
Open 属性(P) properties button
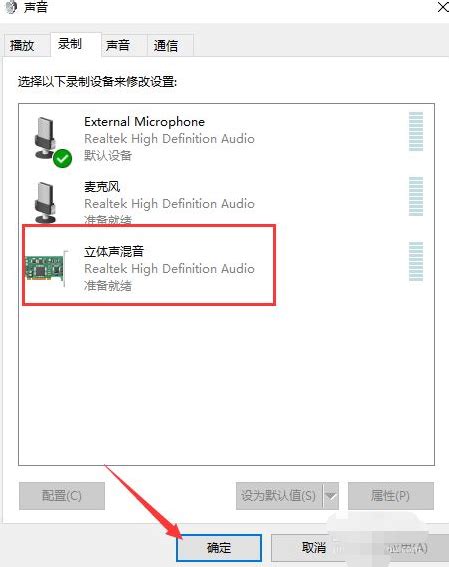point(390,496)
